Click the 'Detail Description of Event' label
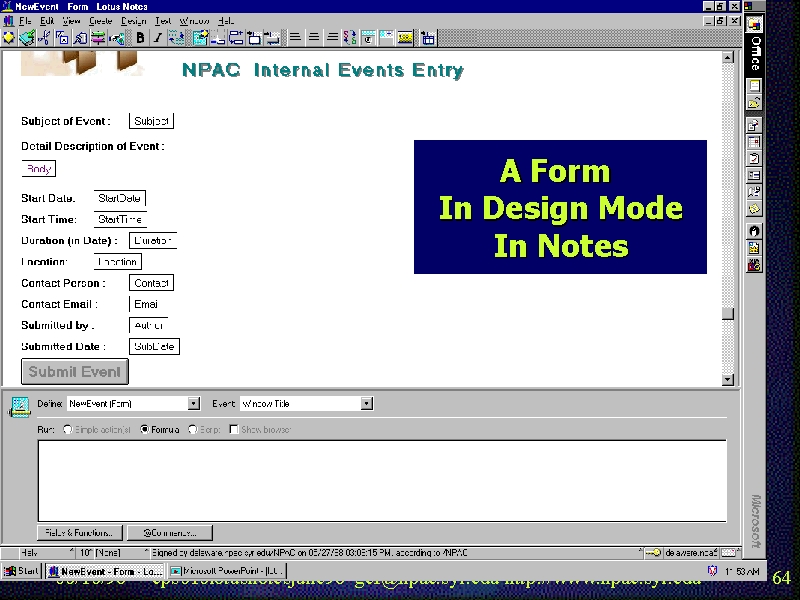 click(93, 146)
